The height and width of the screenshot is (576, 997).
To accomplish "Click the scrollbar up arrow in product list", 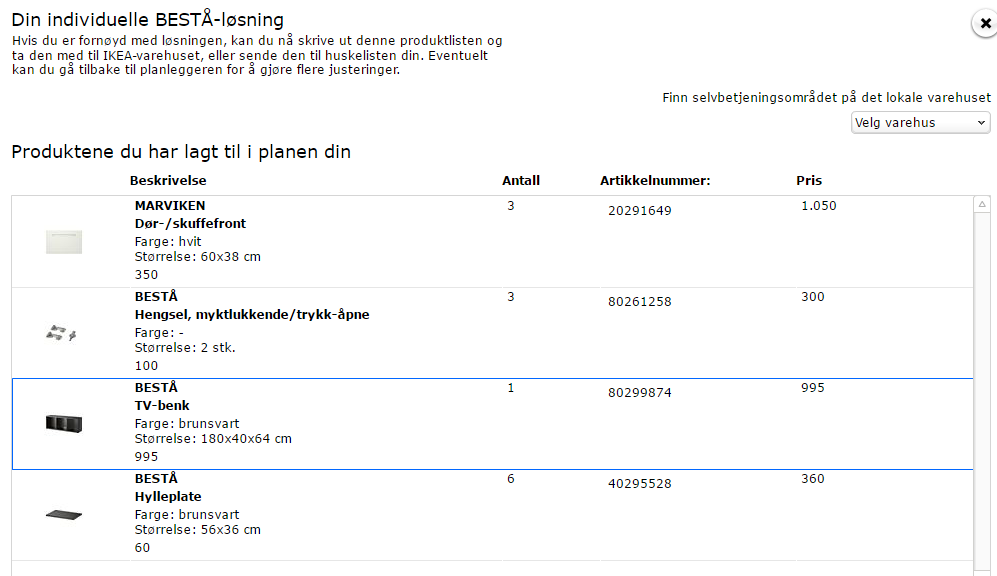I will pyautogui.click(x=982, y=205).
